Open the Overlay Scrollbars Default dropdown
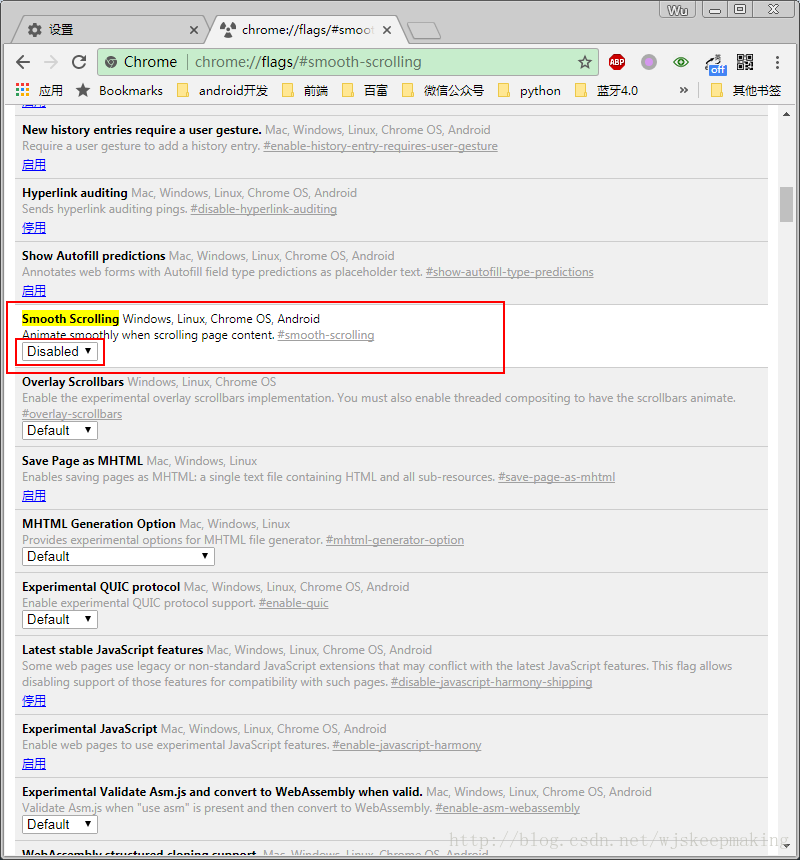The height and width of the screenshot is (860, 800). point(60,431)
